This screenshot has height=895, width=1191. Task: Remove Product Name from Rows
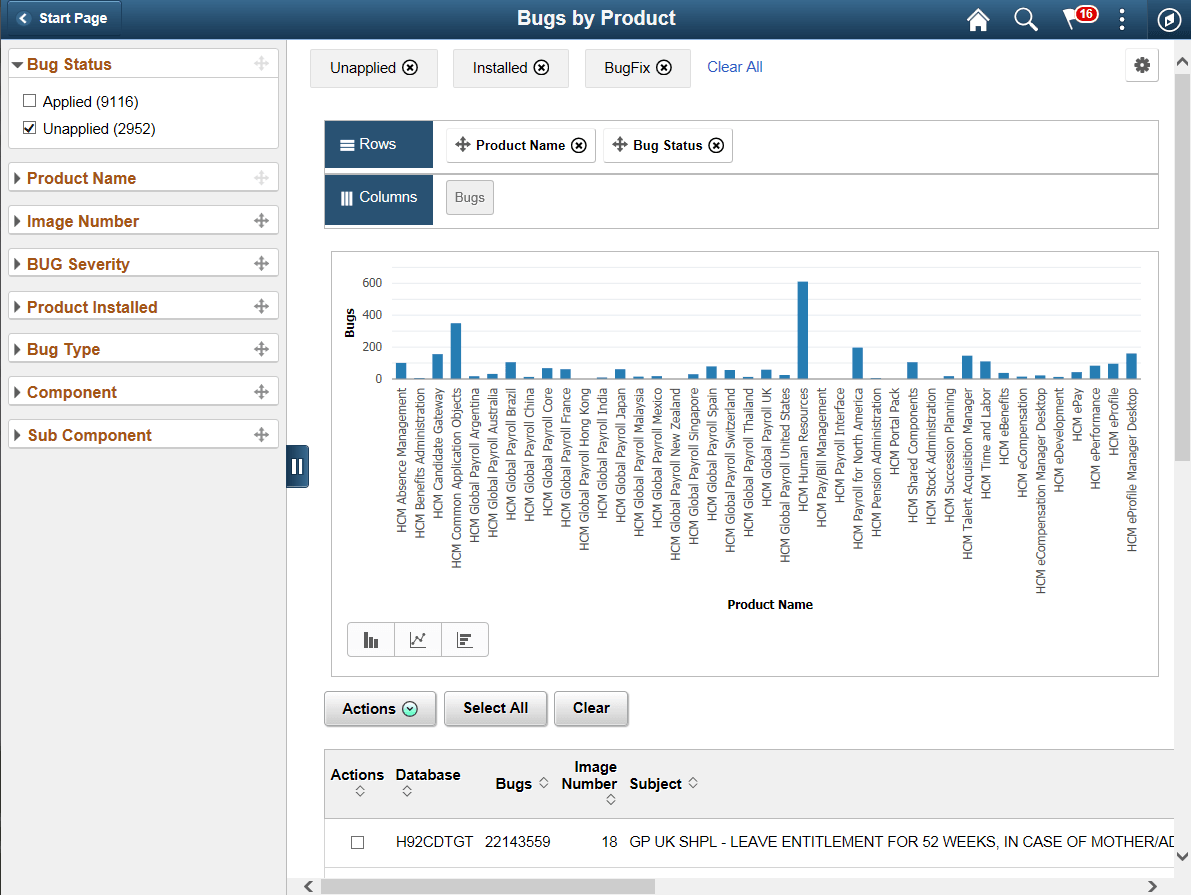click(579, 145)
